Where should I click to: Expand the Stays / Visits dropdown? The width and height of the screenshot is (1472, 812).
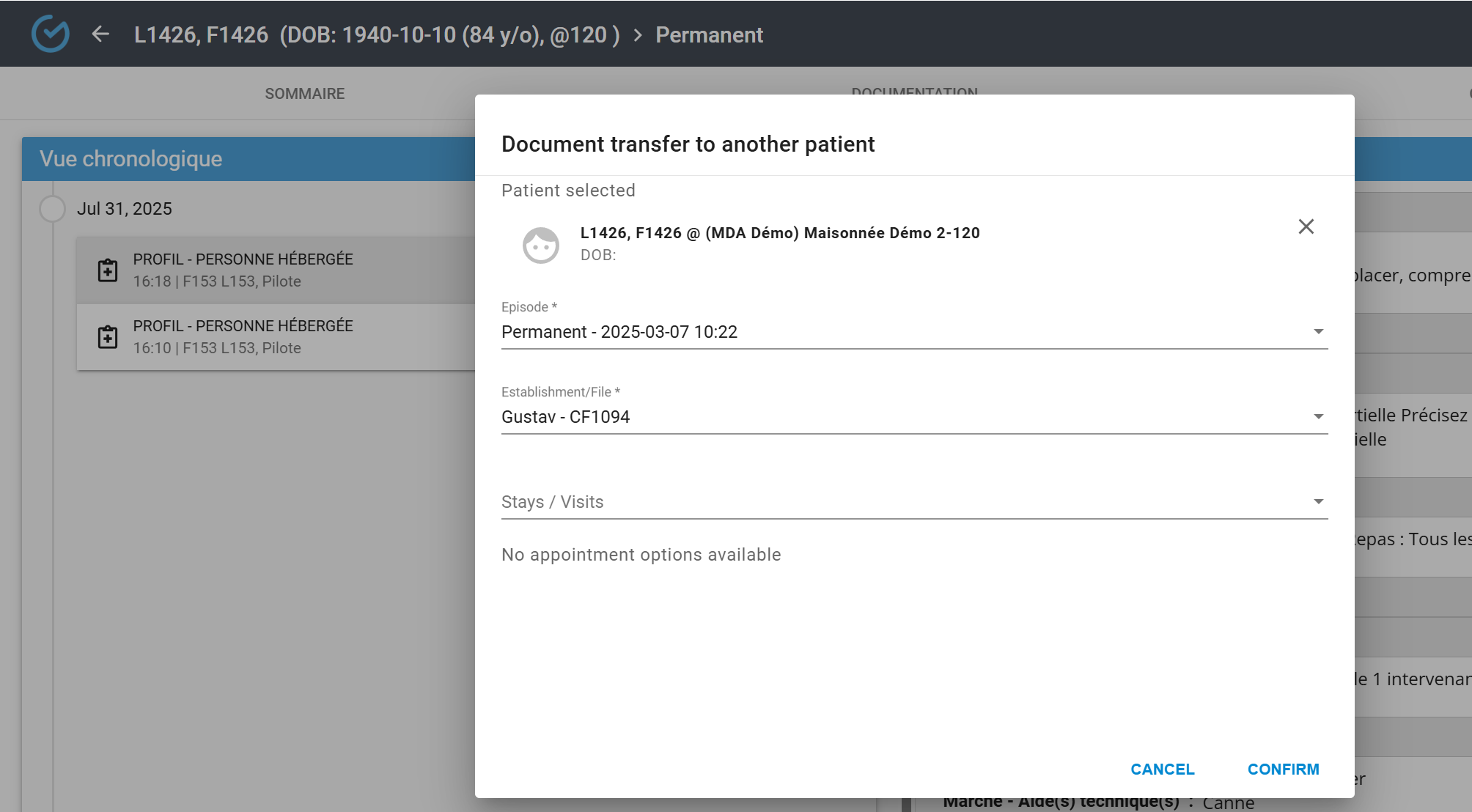click(x=1318, y=502)
